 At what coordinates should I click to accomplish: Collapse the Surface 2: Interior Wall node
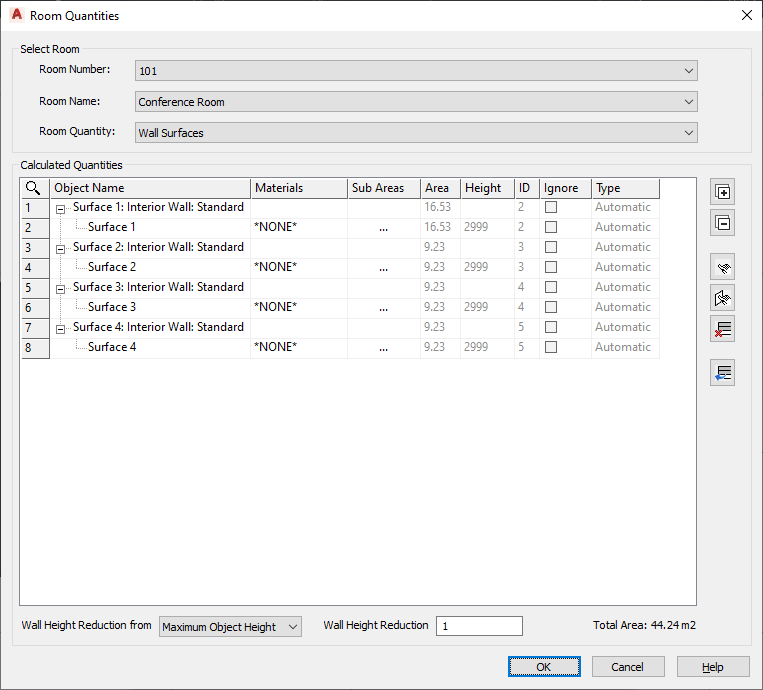(x=60, y=249)
